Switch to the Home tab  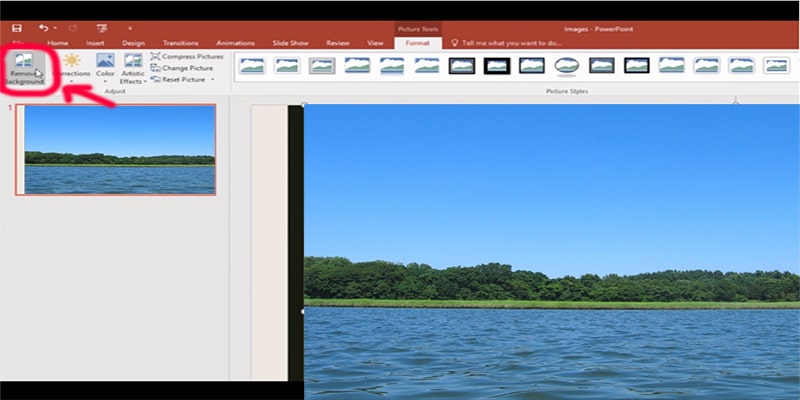click(58, 43)
